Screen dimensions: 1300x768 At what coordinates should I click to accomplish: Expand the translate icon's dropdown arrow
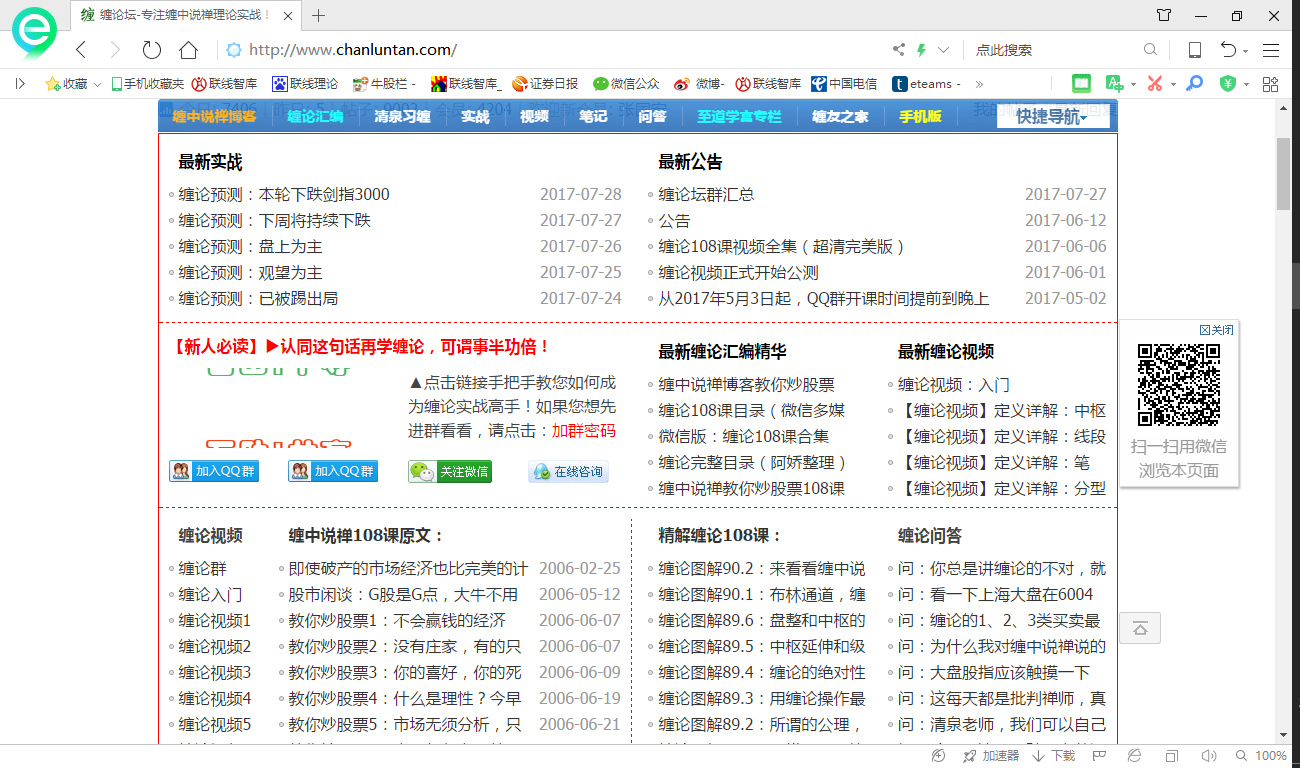pyautogui.click(x=1133, y=83)
